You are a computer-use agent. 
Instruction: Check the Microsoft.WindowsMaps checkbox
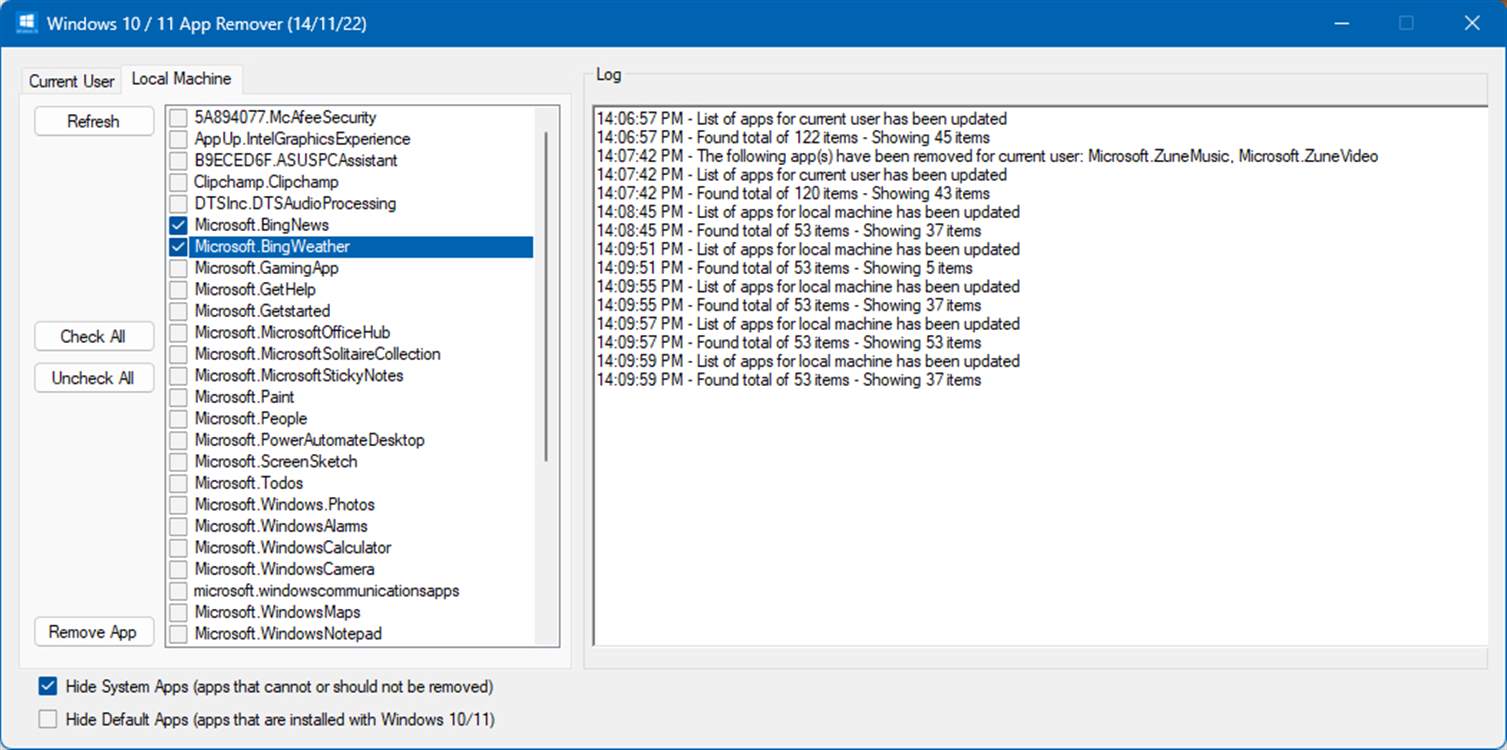(x=178, y=612)
